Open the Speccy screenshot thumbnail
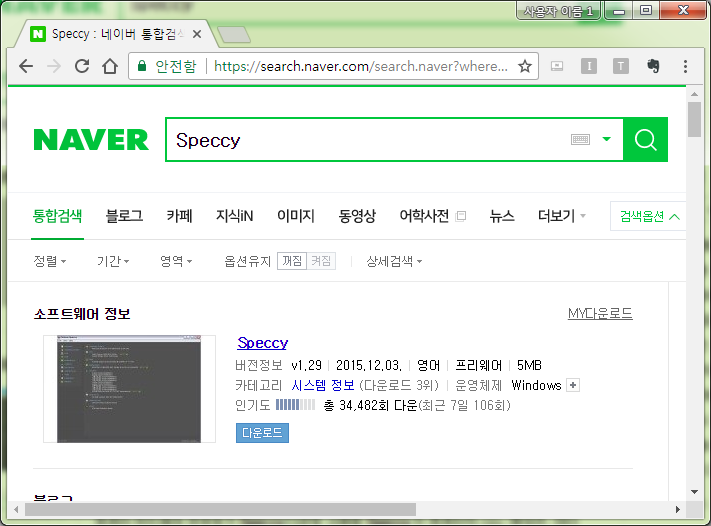Image resolution: width=711 pixels, height=526 pixels. coord(129,389)
